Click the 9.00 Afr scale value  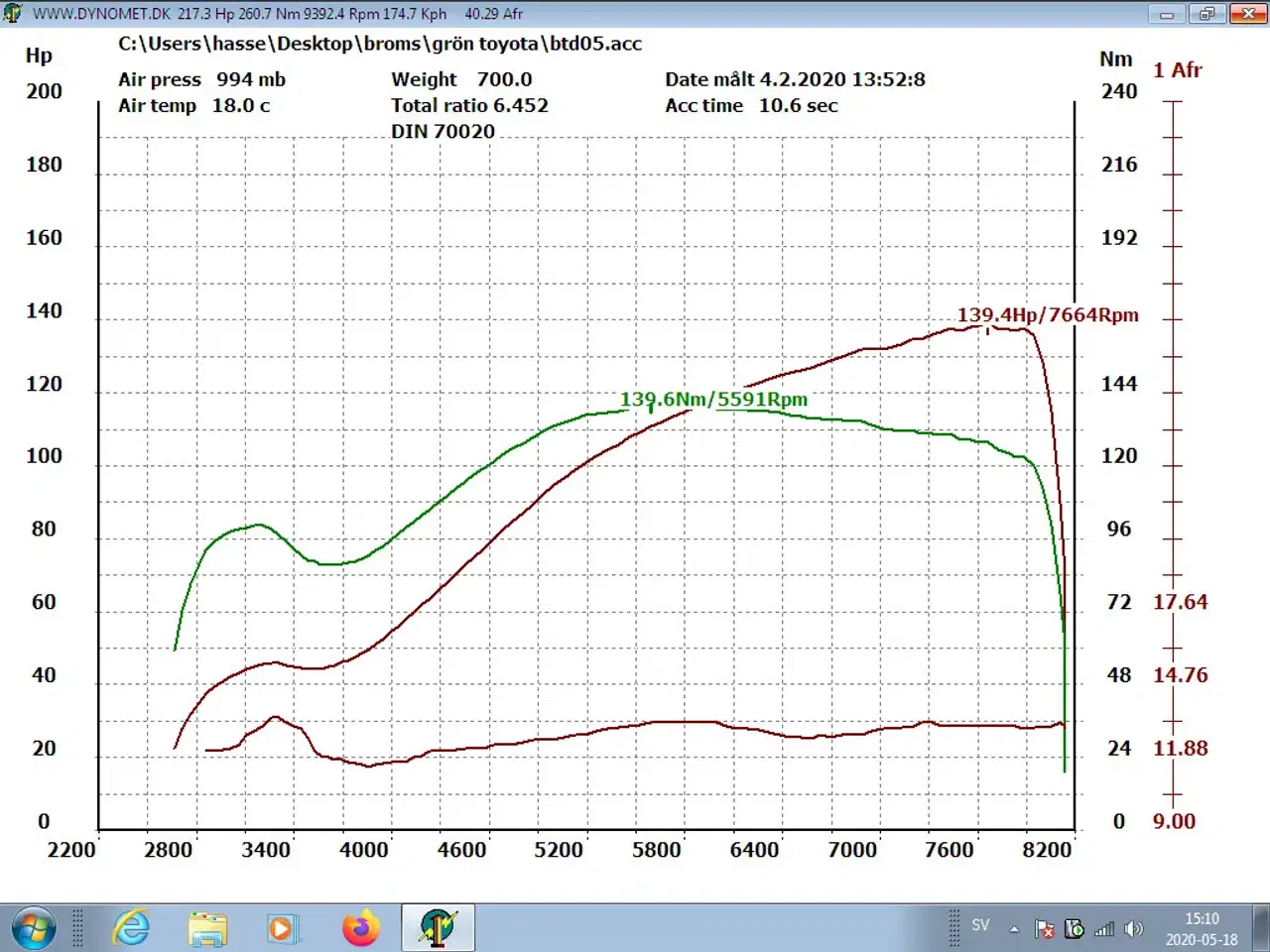coord(1174,821)
